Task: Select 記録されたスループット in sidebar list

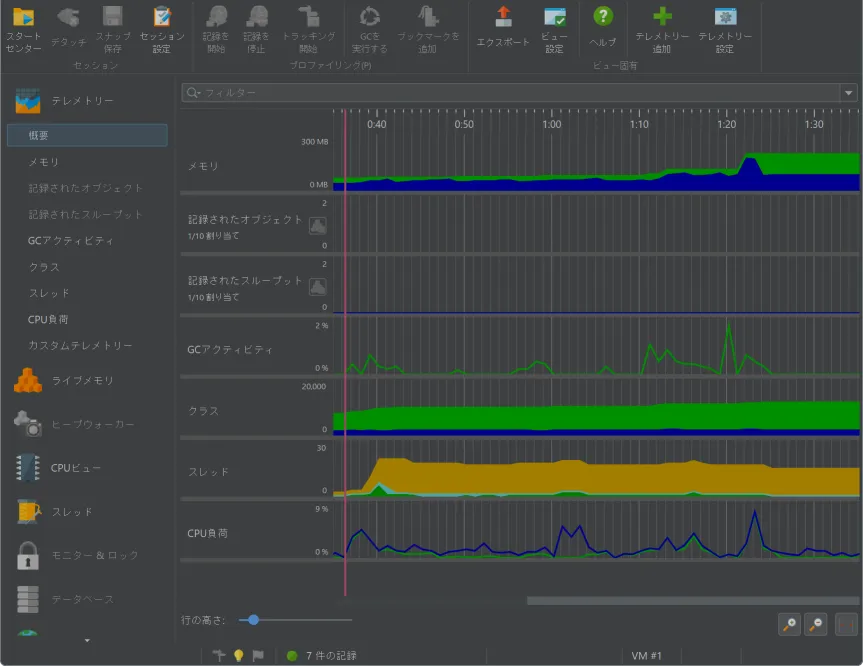Action: click(x=86, y=214)
